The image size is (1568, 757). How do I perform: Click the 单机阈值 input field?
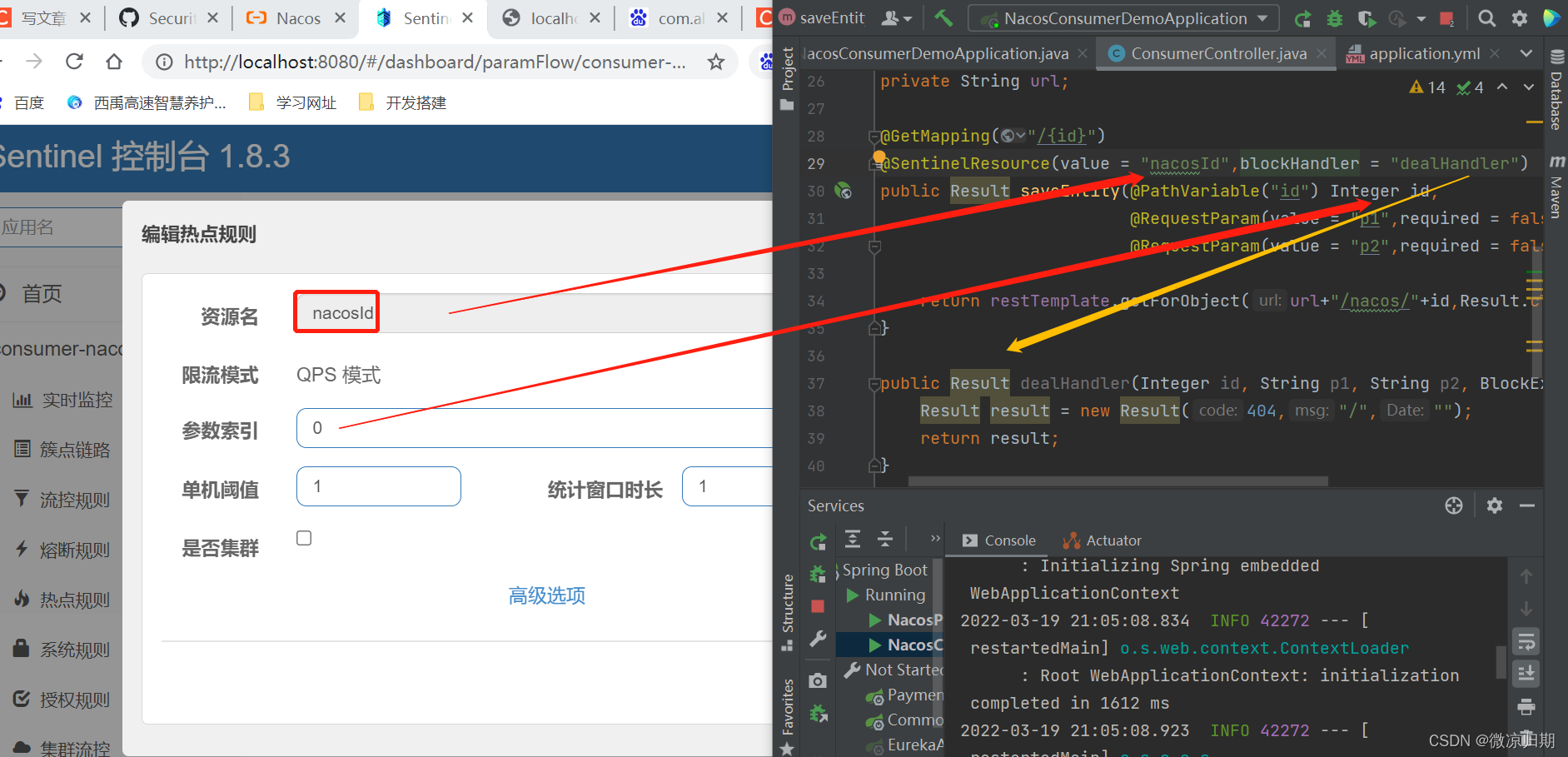pos(379,486)
